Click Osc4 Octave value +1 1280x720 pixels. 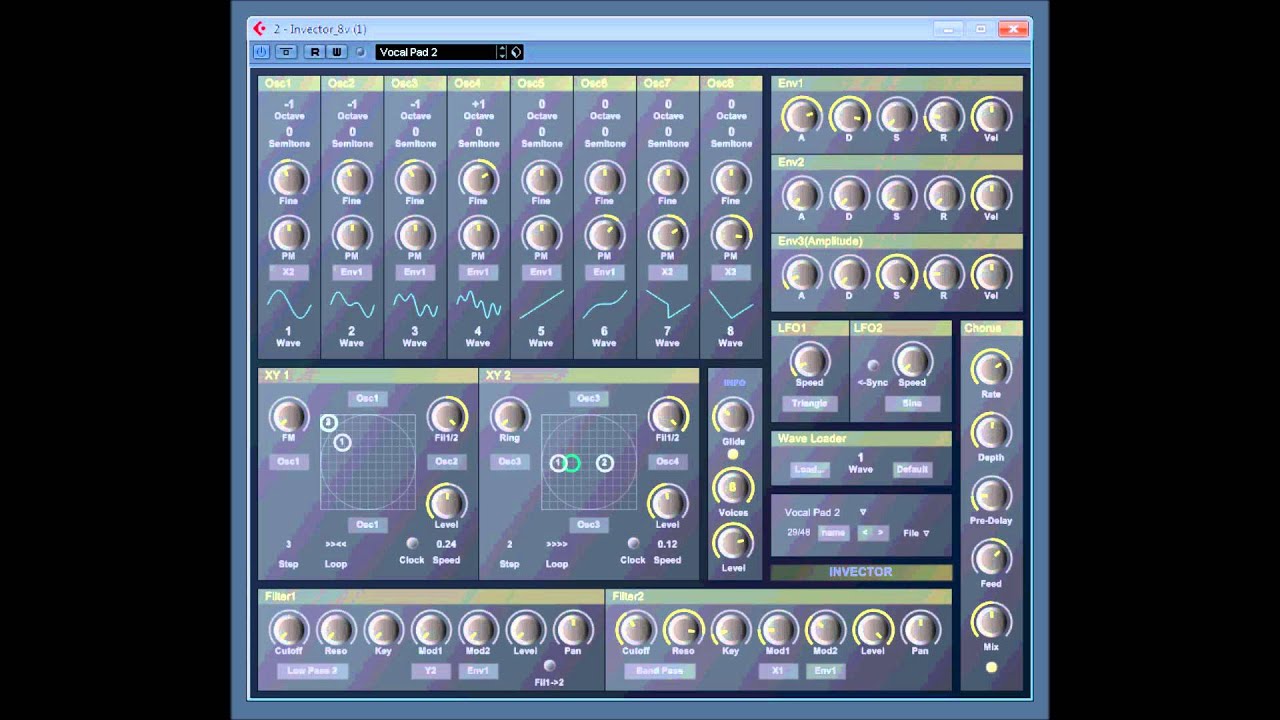pos(478,104)
